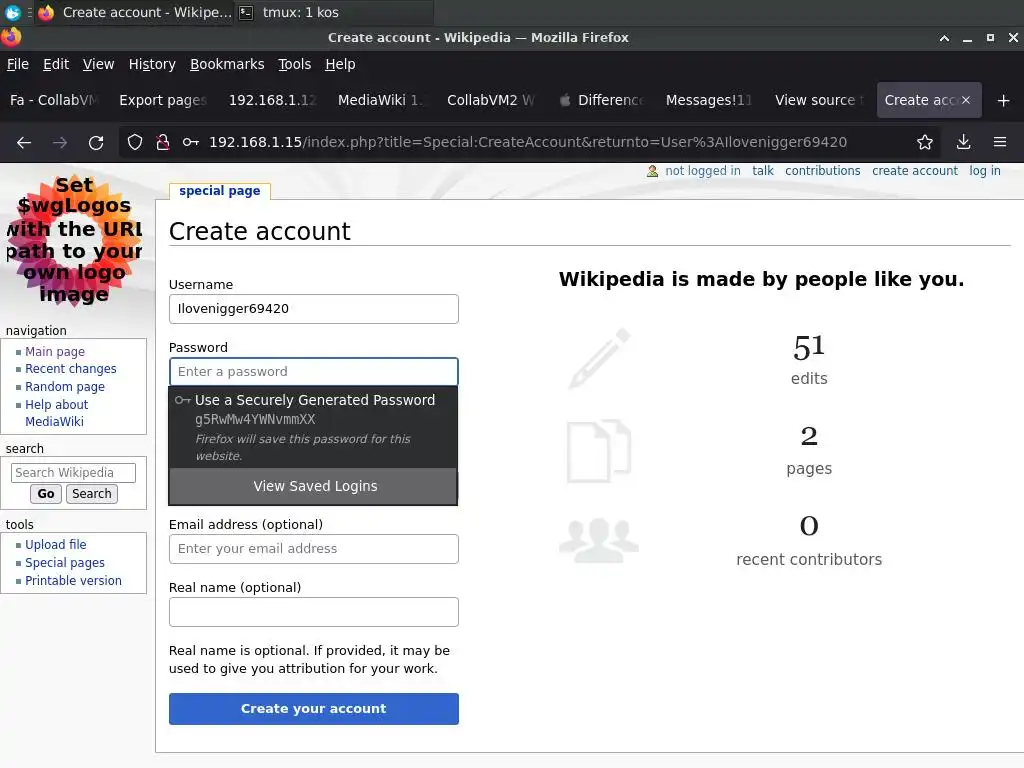Open the Random page link
This screenshot has width=1024, height=768.
point(65,387)
